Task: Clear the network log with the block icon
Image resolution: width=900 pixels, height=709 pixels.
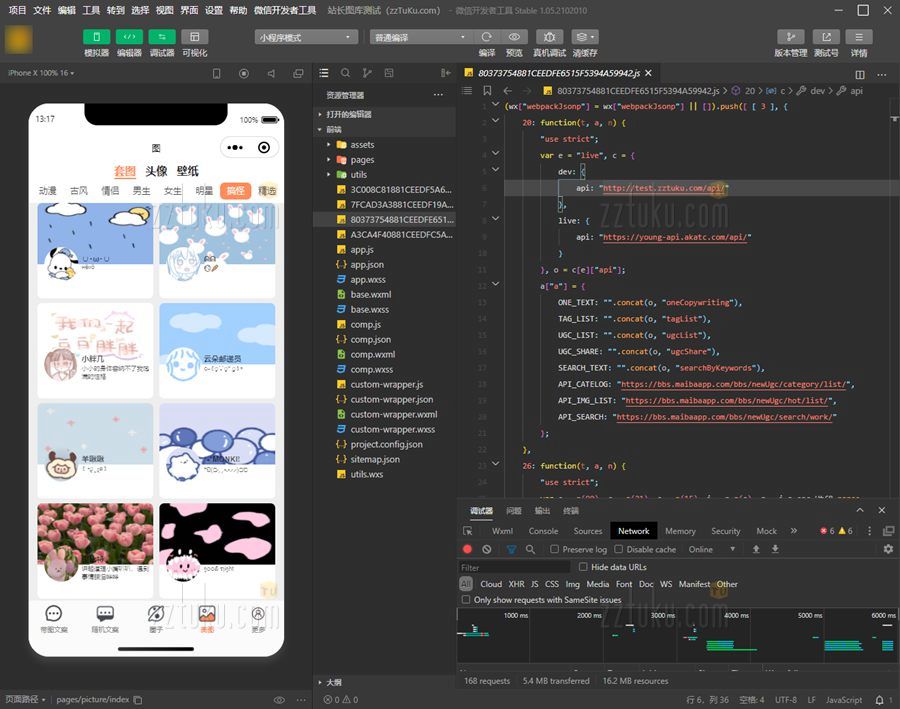Action: pyautogui.click(x=487, y=549)
